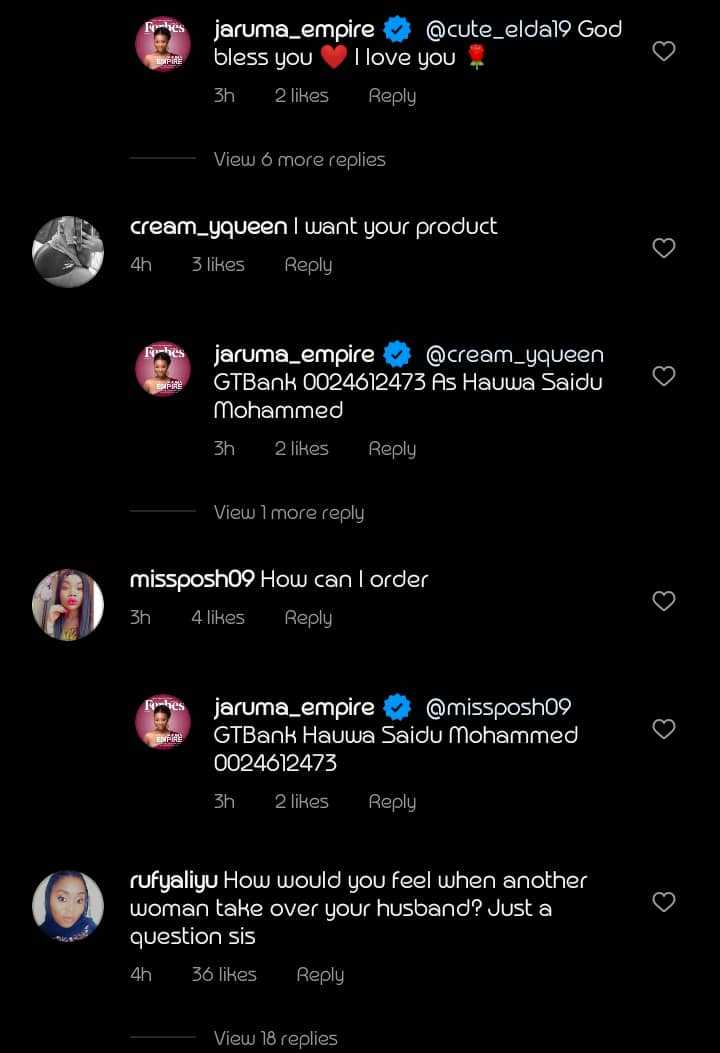
Task: Tap heart on rufyaliyu's husband question comment
Action: click(664, 902)
